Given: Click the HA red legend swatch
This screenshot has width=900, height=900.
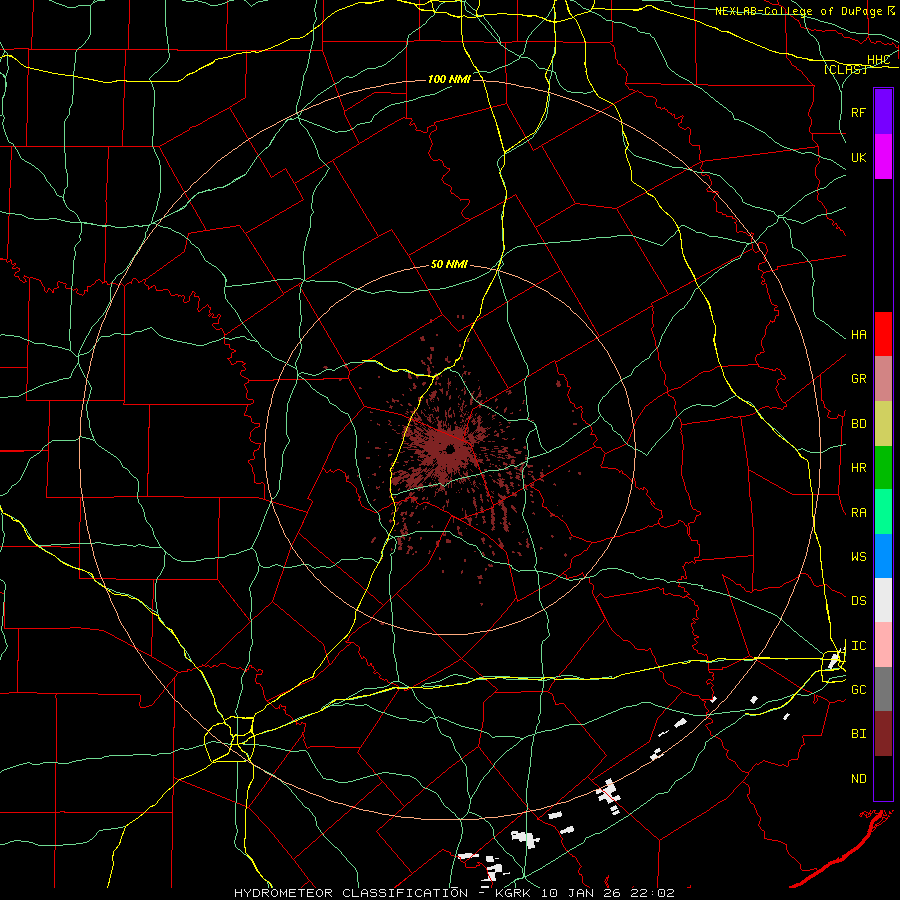Looking at the screenshot, I should pos(883,334).
